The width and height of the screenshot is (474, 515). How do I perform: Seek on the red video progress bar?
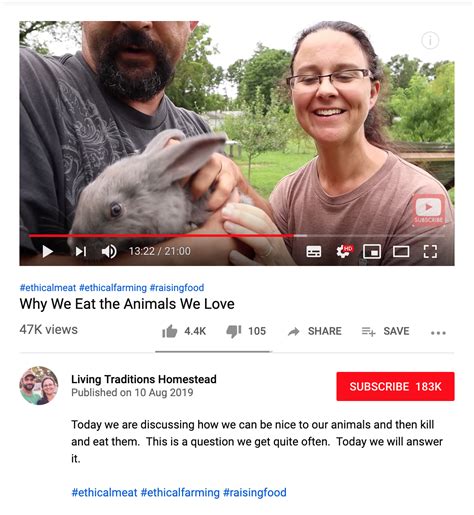click(x=161, y=236)
